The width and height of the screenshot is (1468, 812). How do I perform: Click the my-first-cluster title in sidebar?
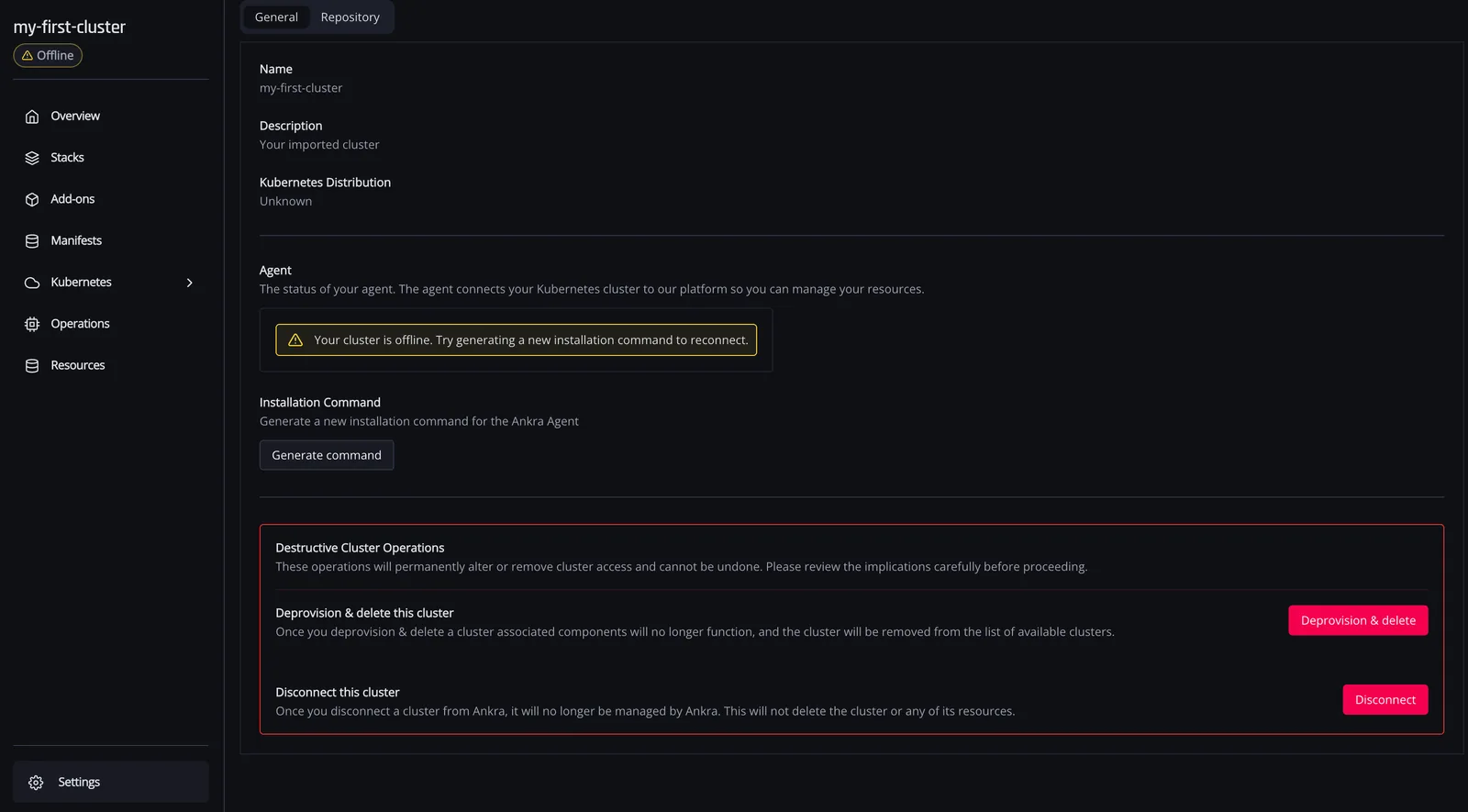coord(70,27)
